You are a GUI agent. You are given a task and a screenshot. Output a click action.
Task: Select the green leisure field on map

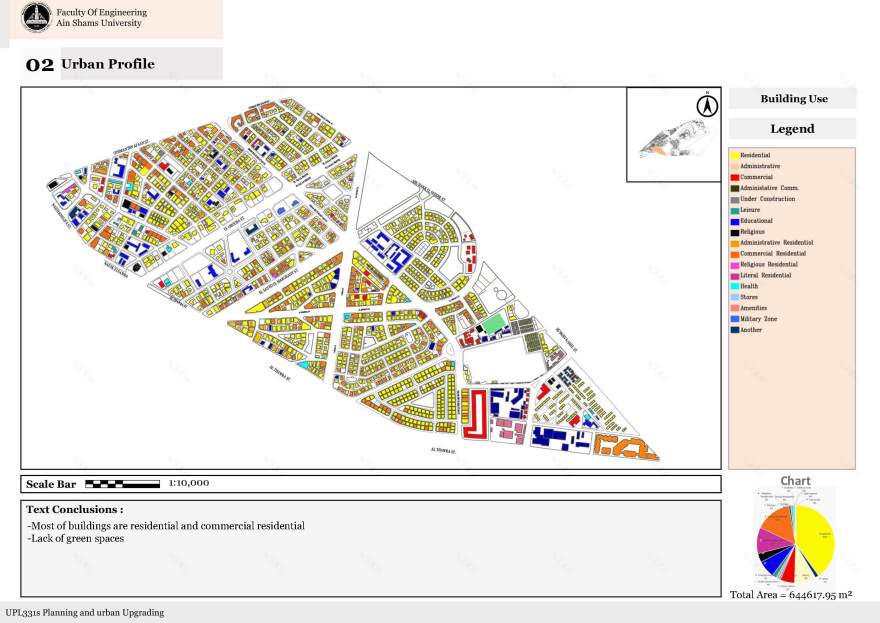coord(495,326)
